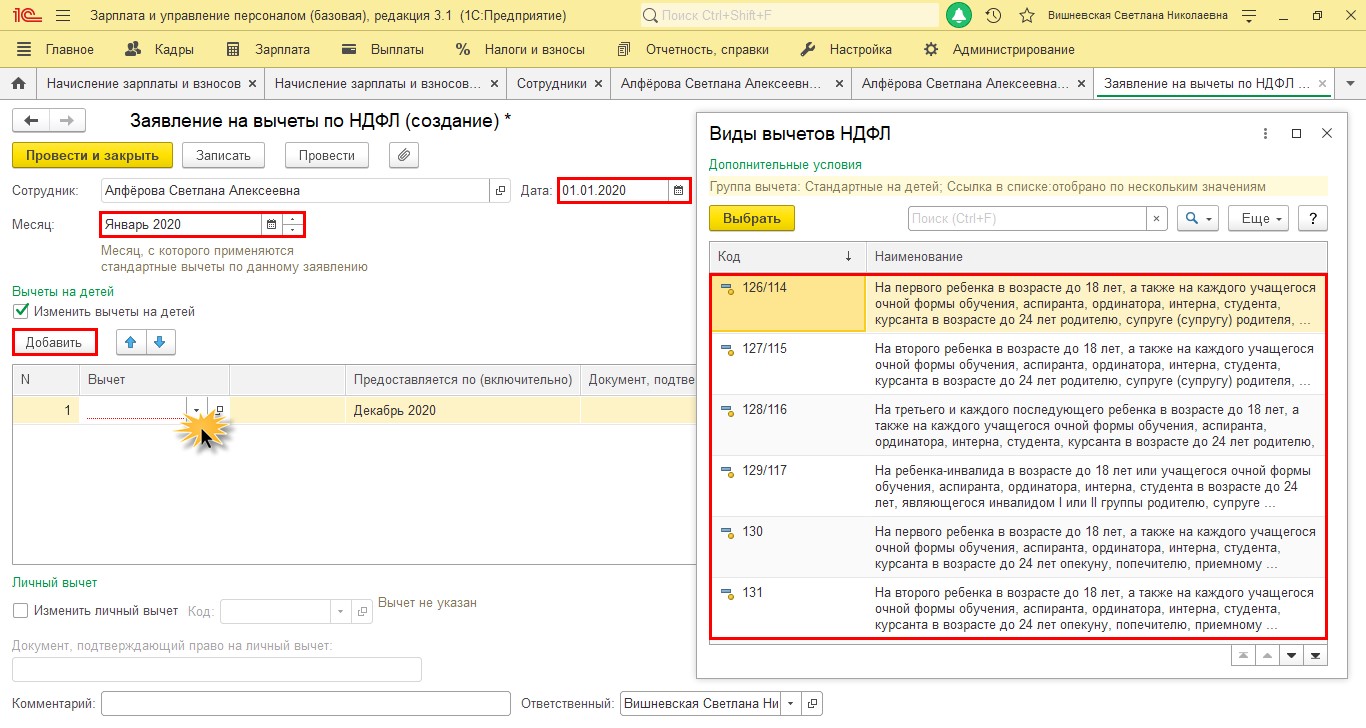Open the history clock icon
The width and height of the screenshot is (1366, 728).
tap(993, 16)
